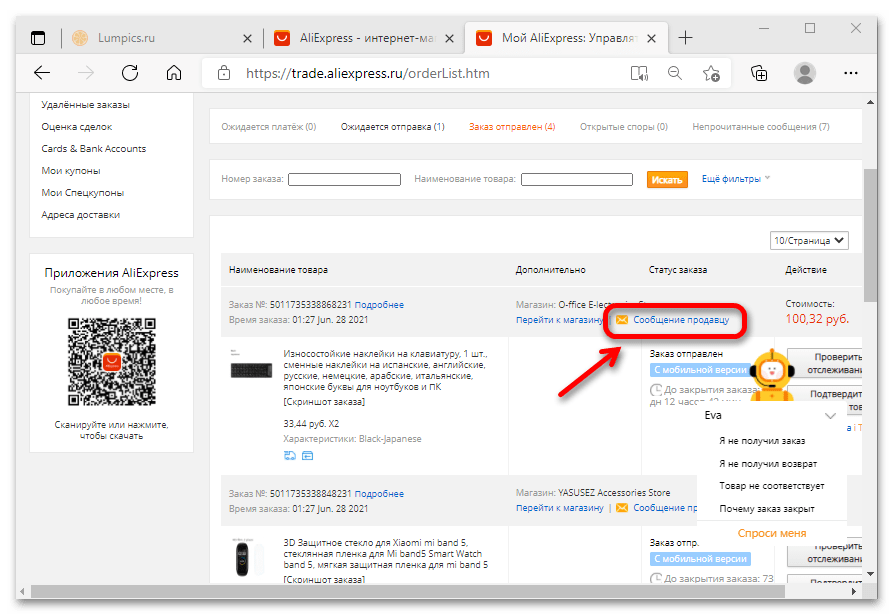Image resolution: width=894 pixels, height=615 pixels.
Task: Click the browser profile avatar
Action: coord(805,72)
